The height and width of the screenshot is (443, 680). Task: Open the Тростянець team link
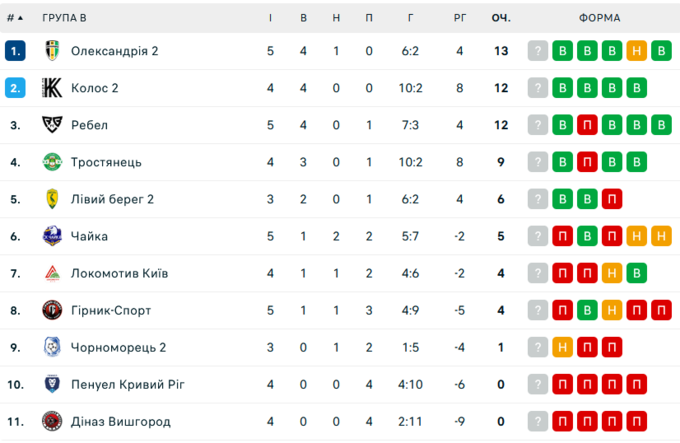pyautogui.click(x=106, y=162)
